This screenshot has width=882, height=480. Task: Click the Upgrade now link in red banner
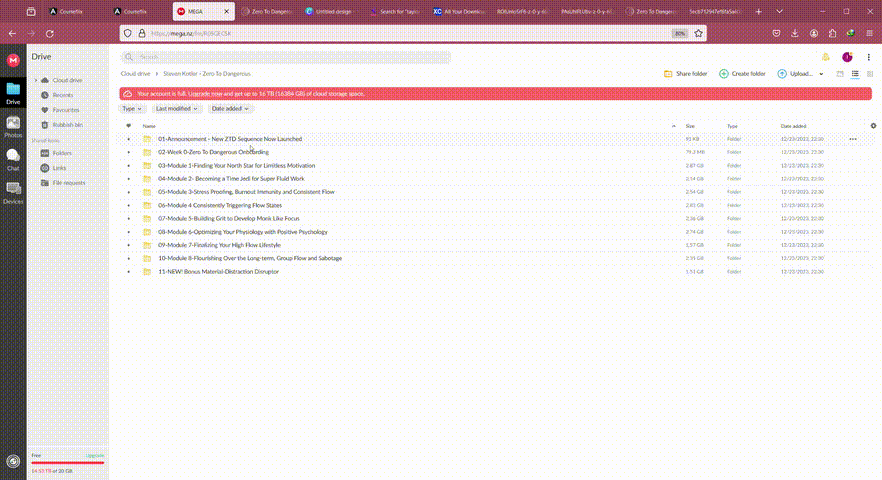tap(205, 94)
